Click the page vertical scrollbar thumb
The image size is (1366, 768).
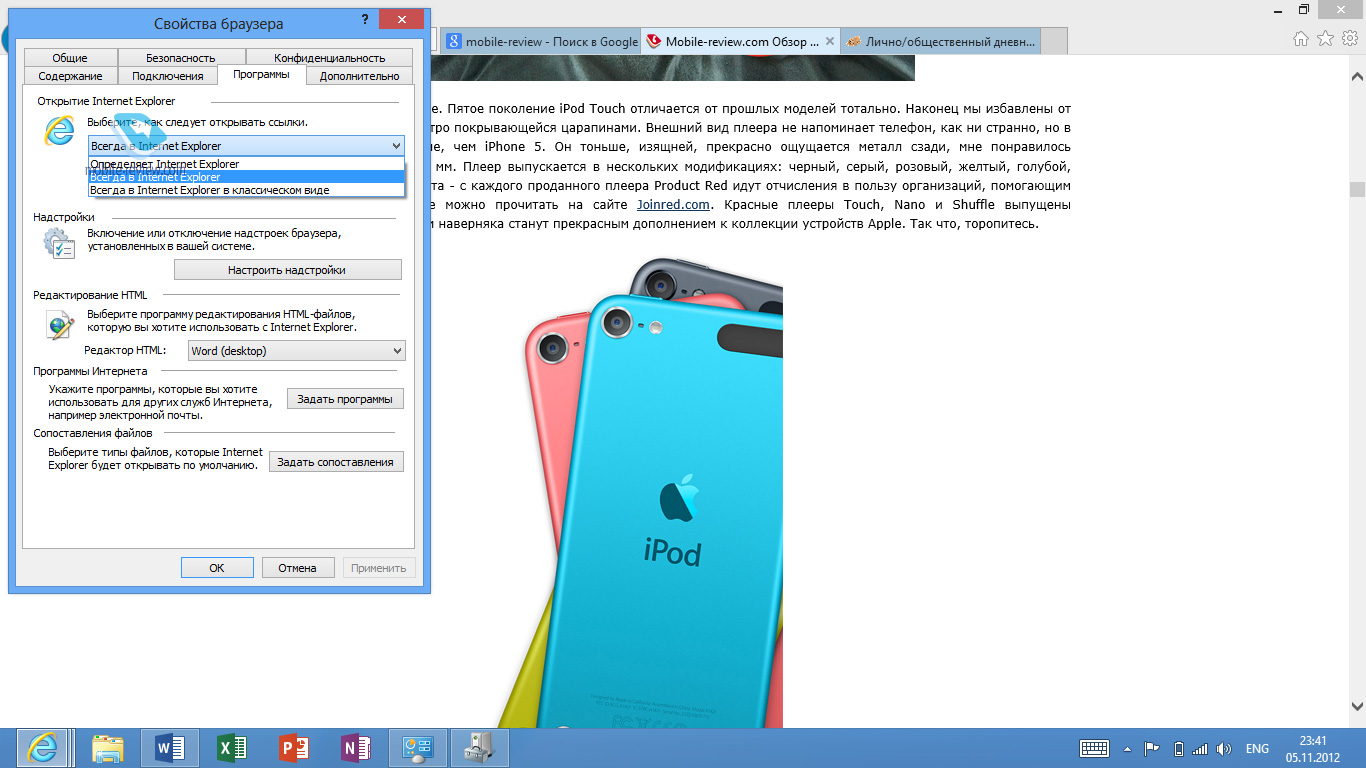[1357, 189]
